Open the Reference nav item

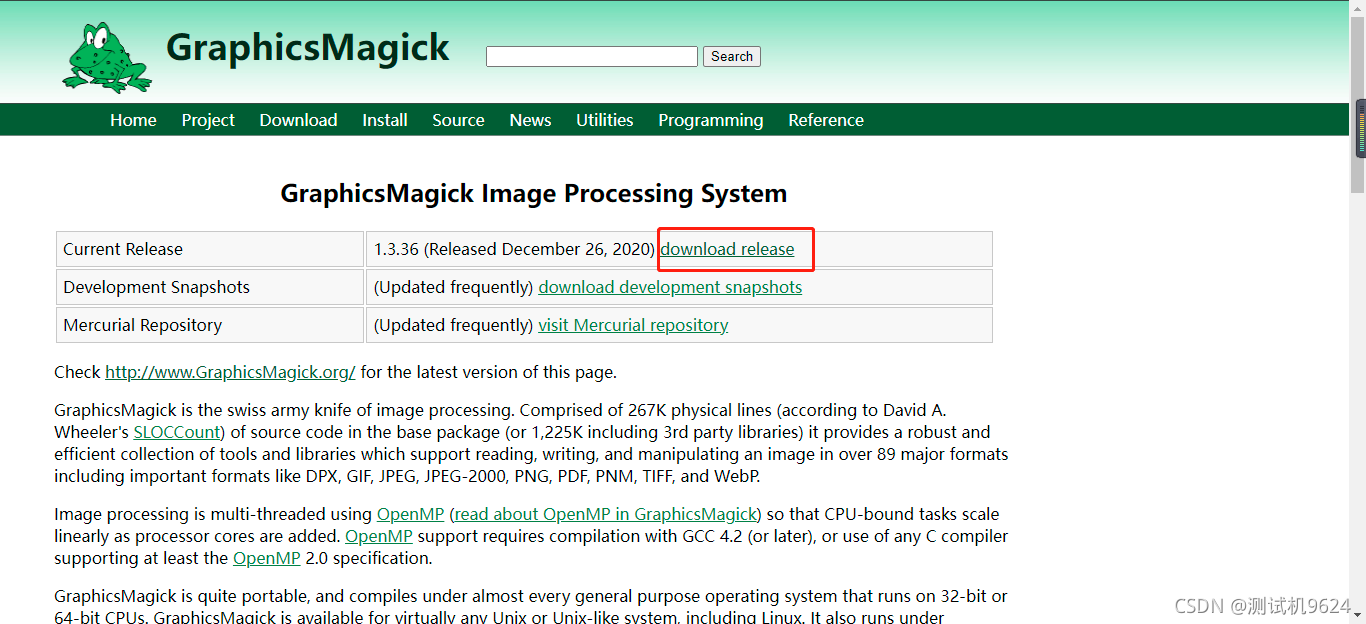tap(826, 120)
